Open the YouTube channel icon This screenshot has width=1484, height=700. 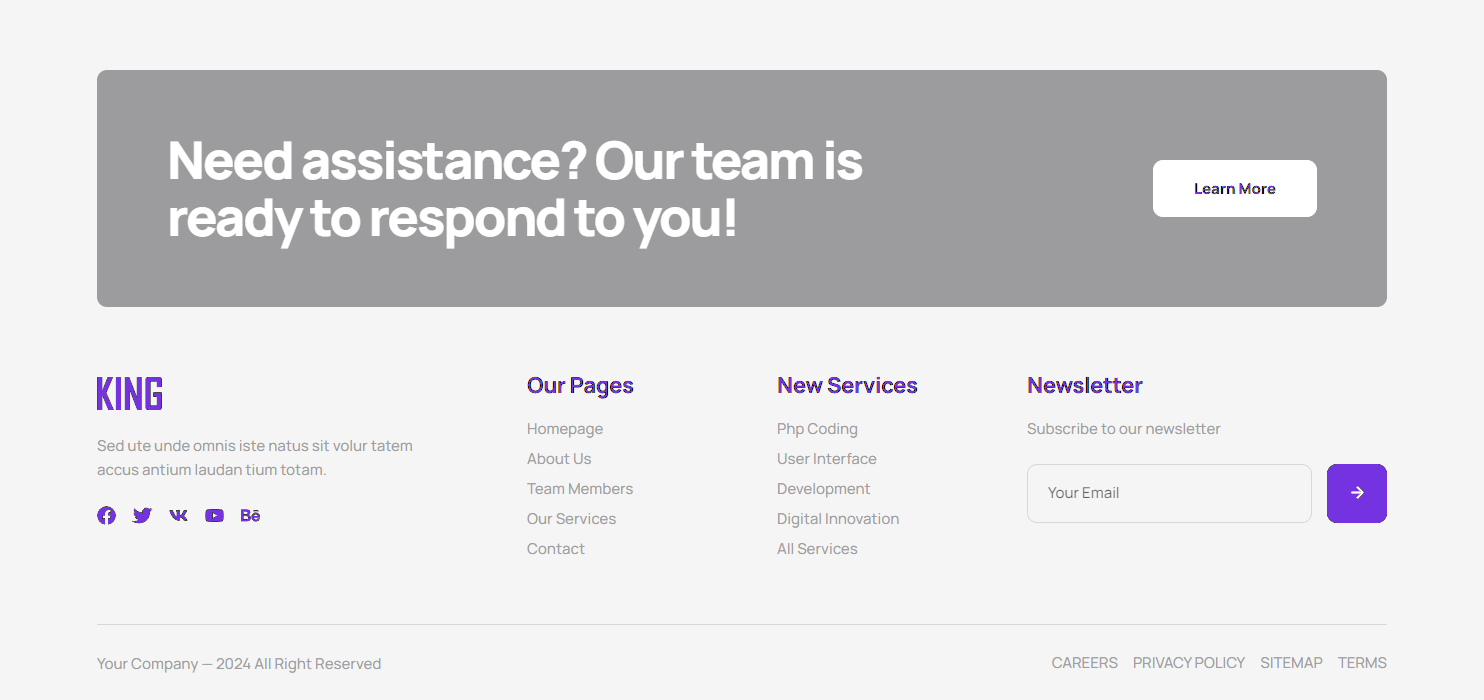tap(214, 516)
